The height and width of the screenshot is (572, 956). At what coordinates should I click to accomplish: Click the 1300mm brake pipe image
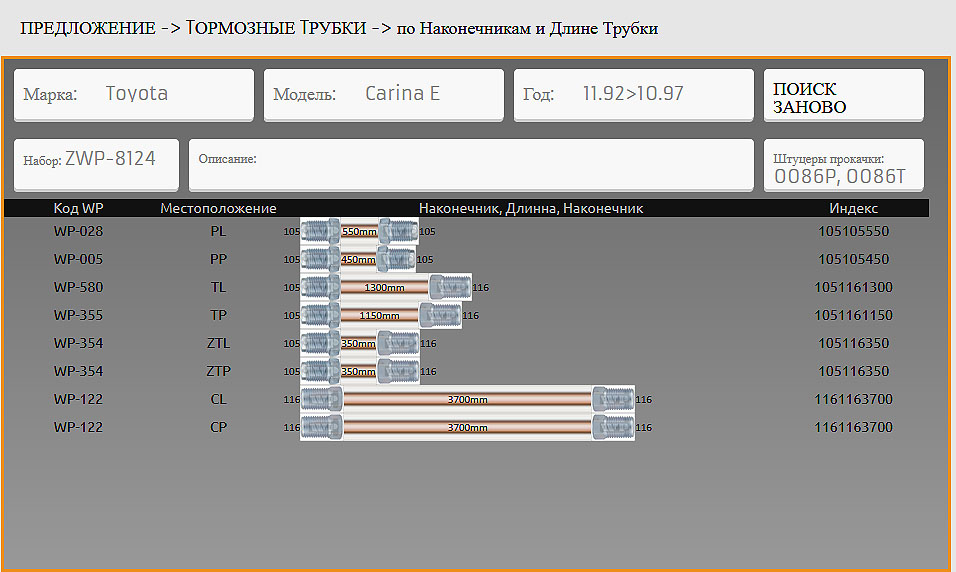pos(385,288)
